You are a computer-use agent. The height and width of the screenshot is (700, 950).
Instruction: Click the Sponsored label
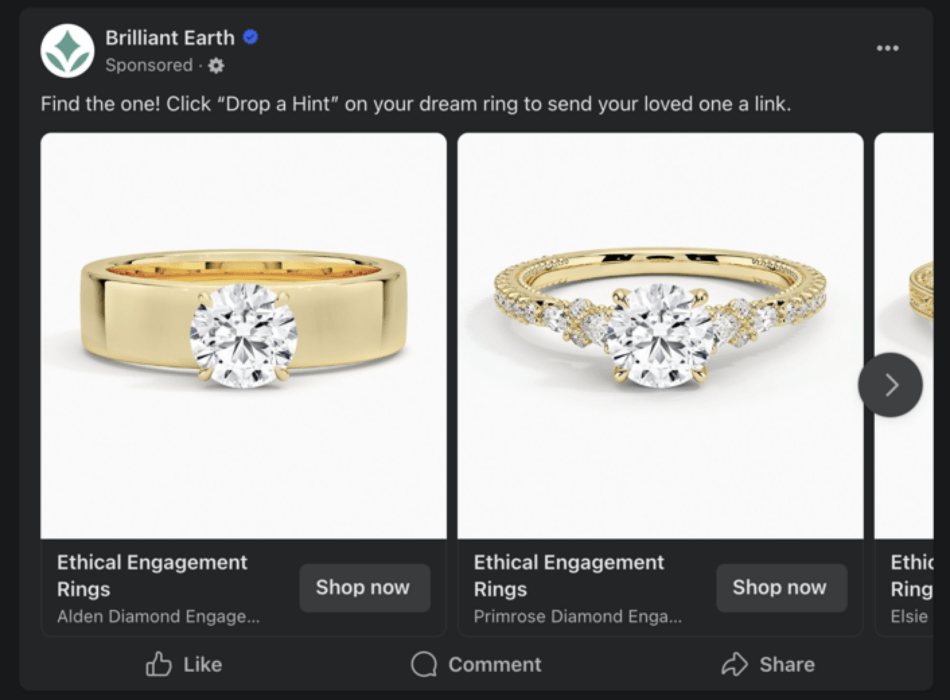click(x=149, y=65)
